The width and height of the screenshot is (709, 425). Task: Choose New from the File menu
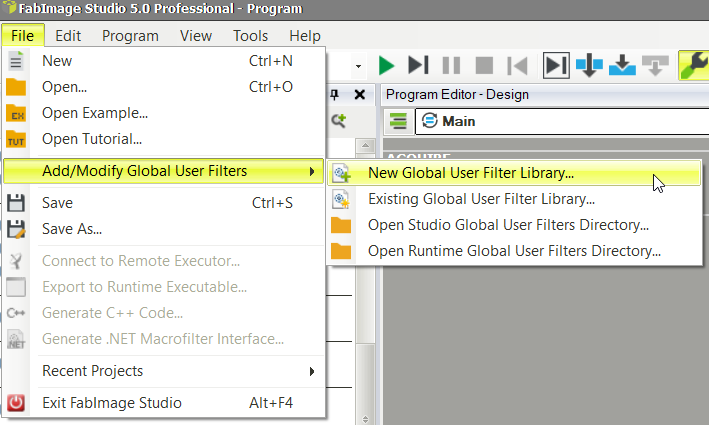[x=164, y=61]
